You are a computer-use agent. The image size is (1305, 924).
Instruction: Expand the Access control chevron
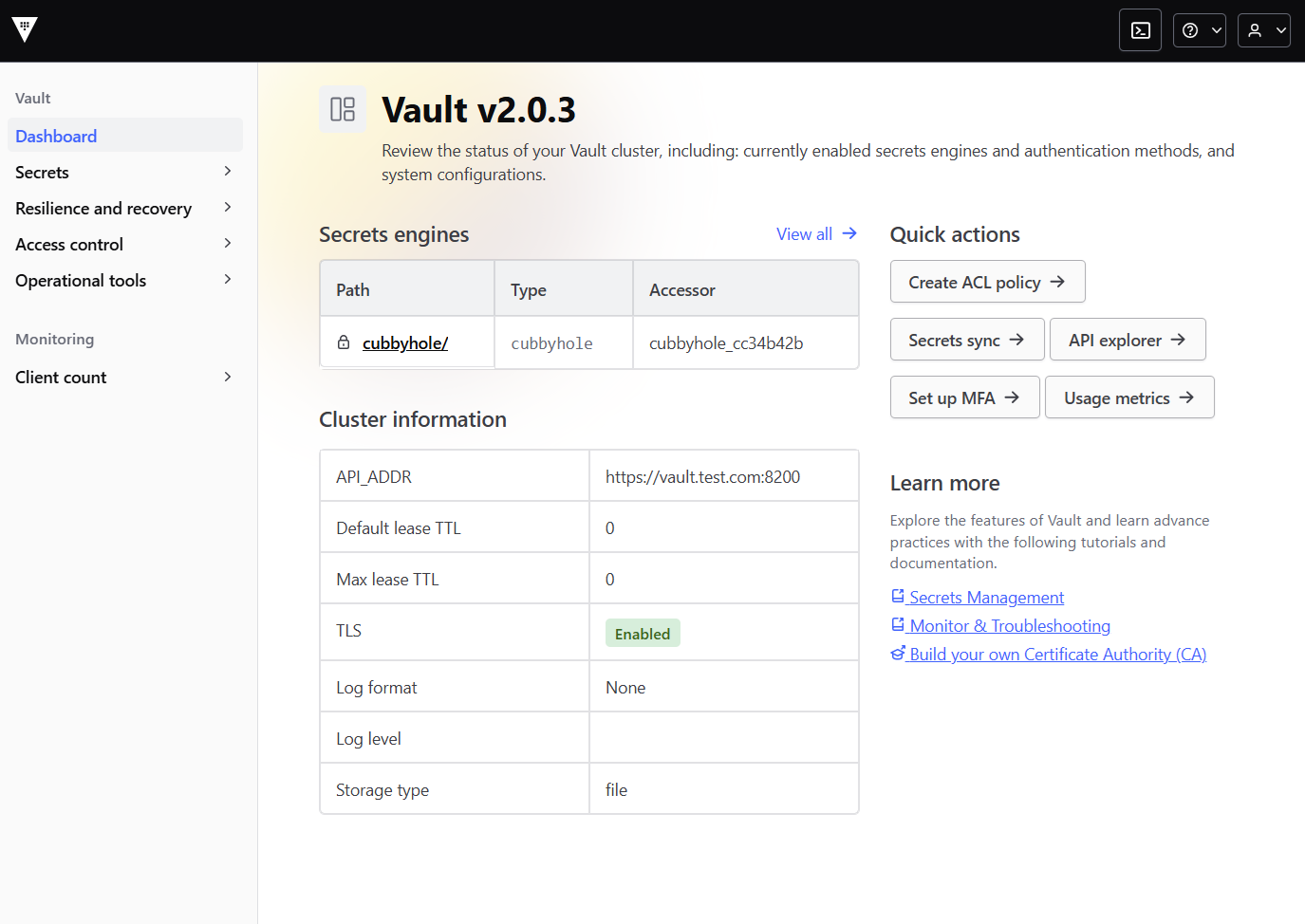click(228, 244)
